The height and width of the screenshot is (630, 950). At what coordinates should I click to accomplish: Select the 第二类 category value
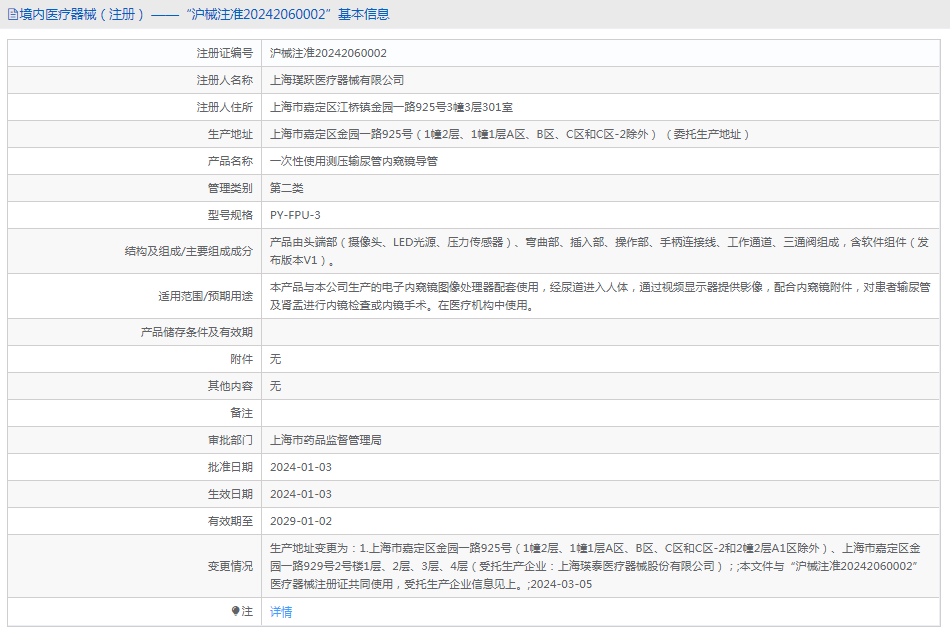coord(287,188)
